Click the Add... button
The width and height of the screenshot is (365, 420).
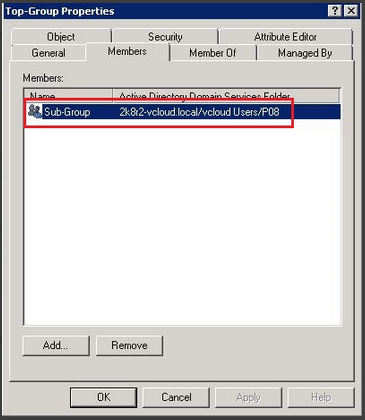tap(56, 345)
